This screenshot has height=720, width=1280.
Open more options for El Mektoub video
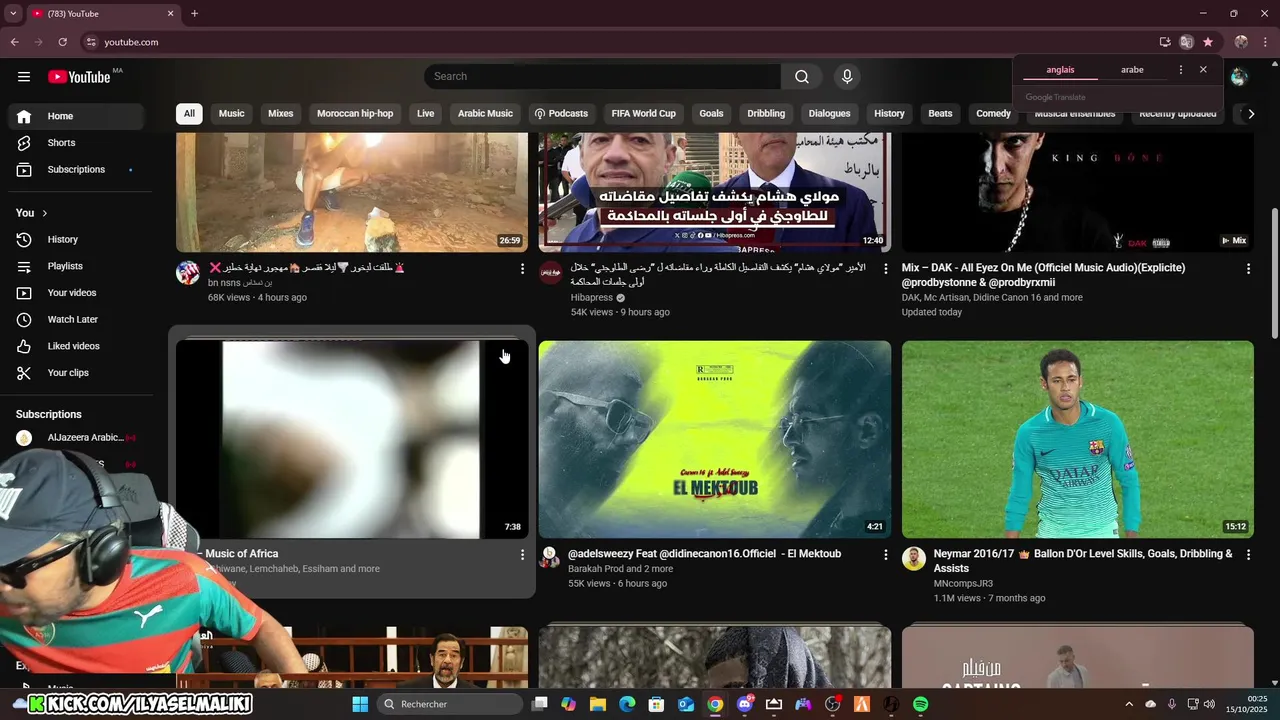(885, 555)
